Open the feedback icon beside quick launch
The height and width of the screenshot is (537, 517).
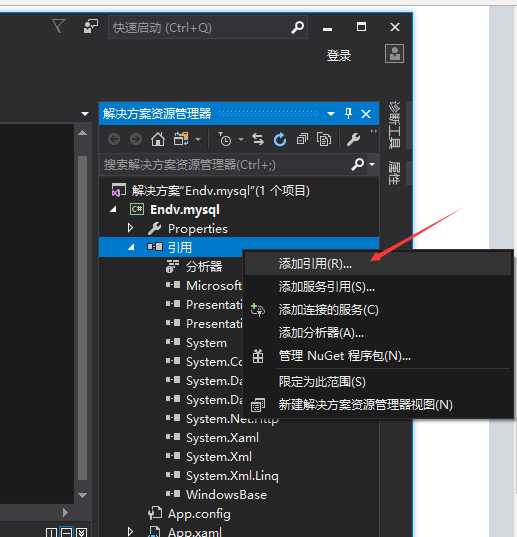tap(91, 26)
